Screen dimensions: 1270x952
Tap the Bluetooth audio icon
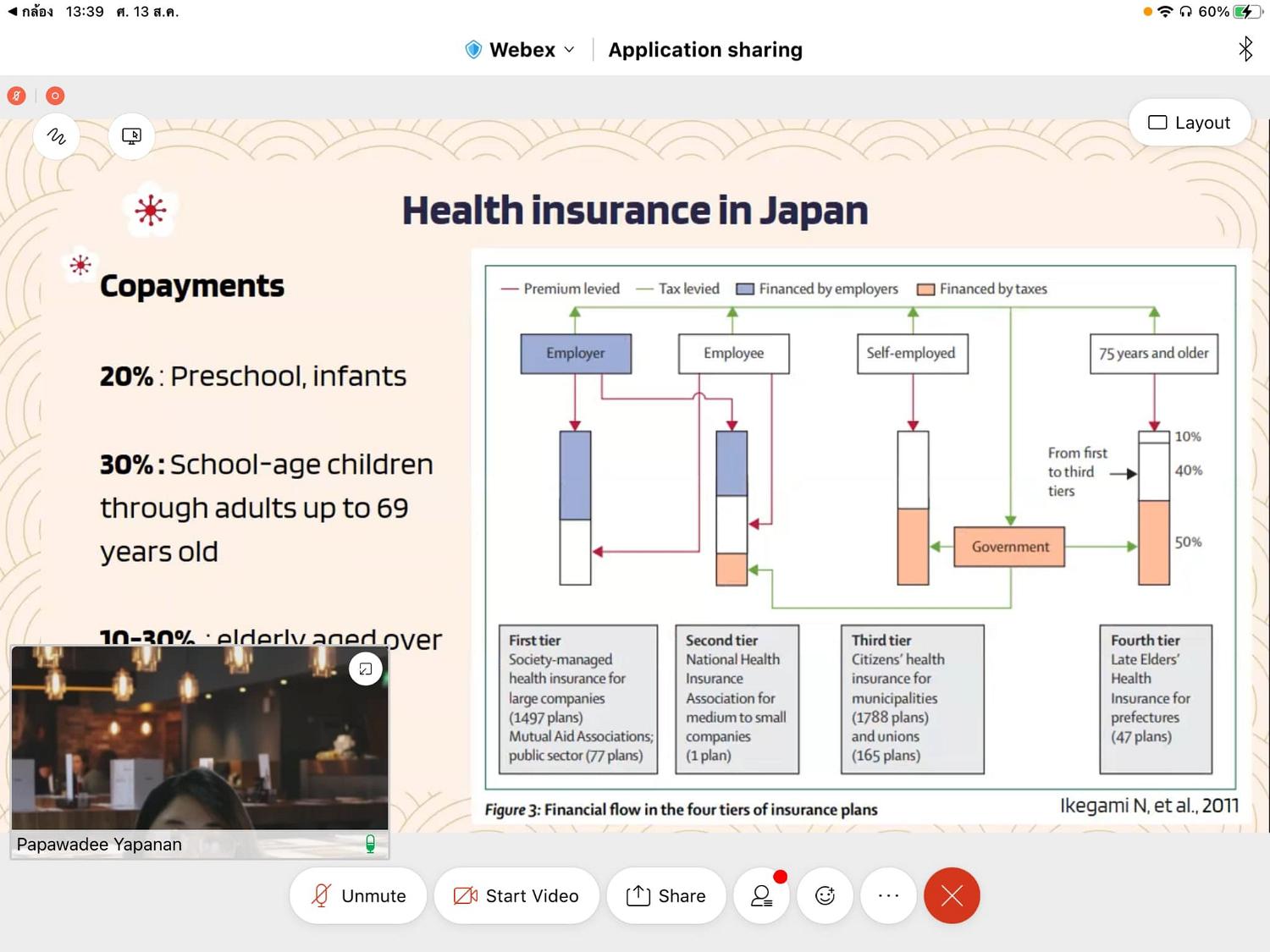coord(1245,49)
